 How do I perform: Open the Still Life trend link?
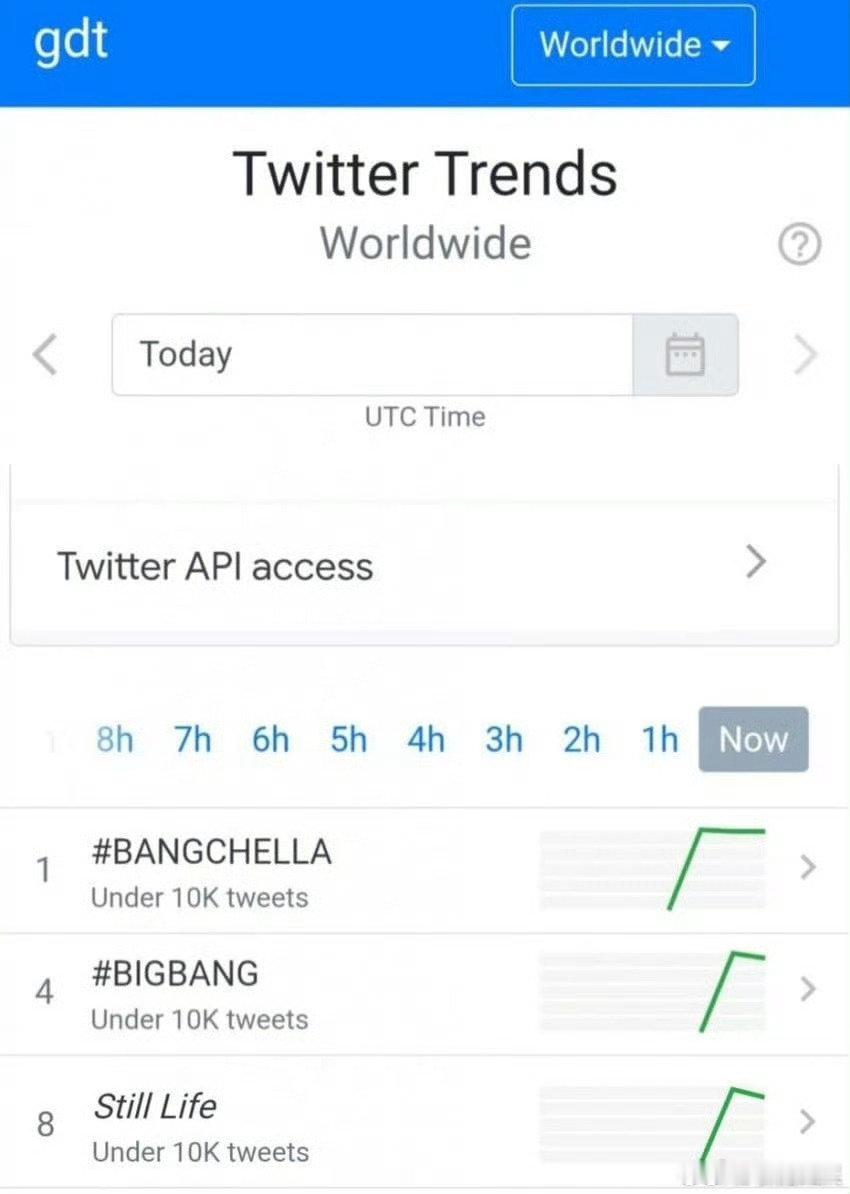(155, 1106)
